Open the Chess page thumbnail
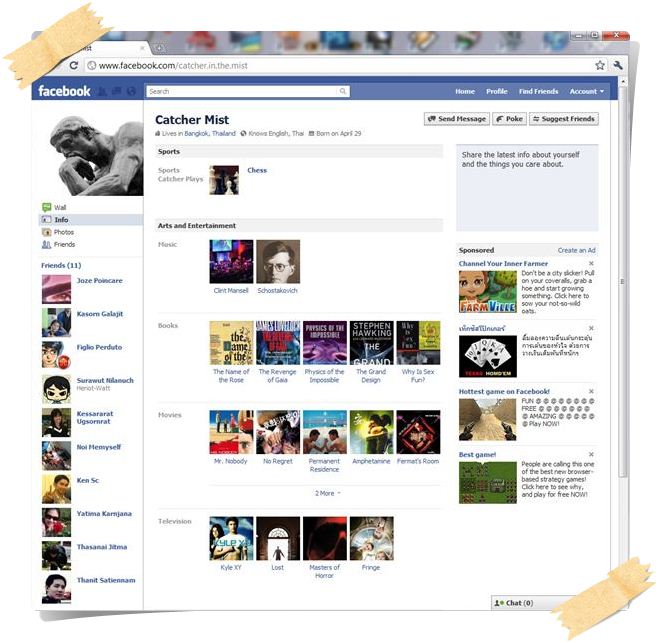The image size is (661, 642). 224,180
